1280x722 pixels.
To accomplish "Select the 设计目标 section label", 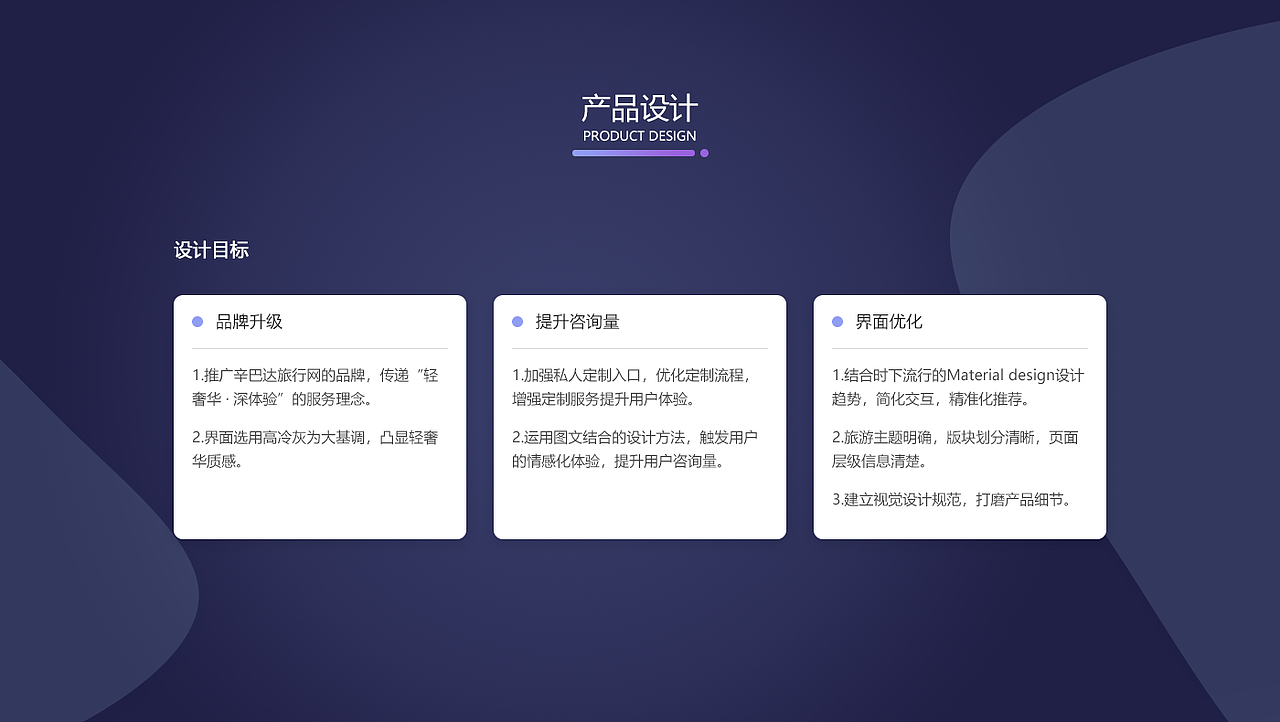I will [x=211, y=249].
